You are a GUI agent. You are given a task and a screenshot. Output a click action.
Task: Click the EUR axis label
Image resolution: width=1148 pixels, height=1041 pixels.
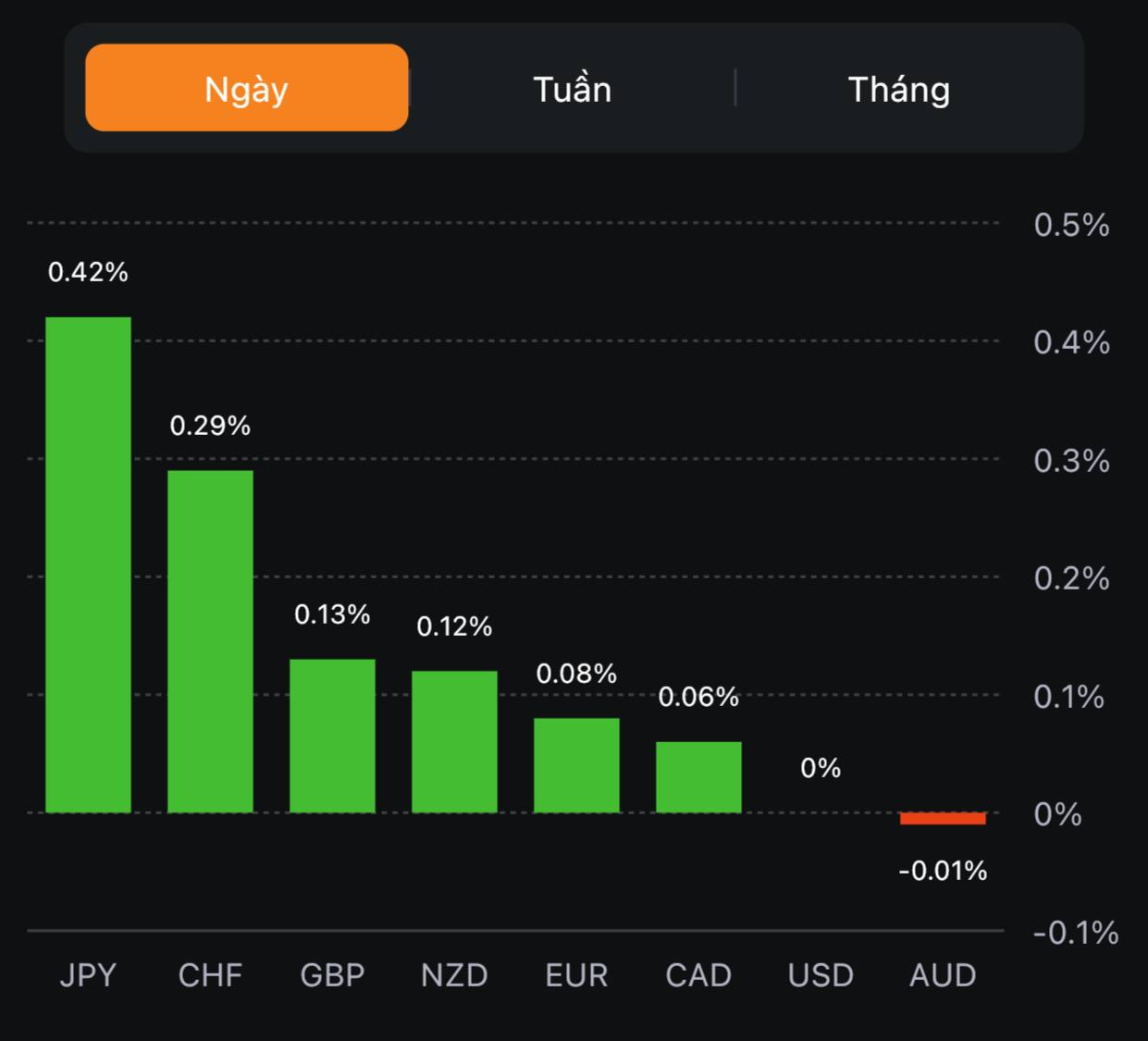(x=576, y=975)
